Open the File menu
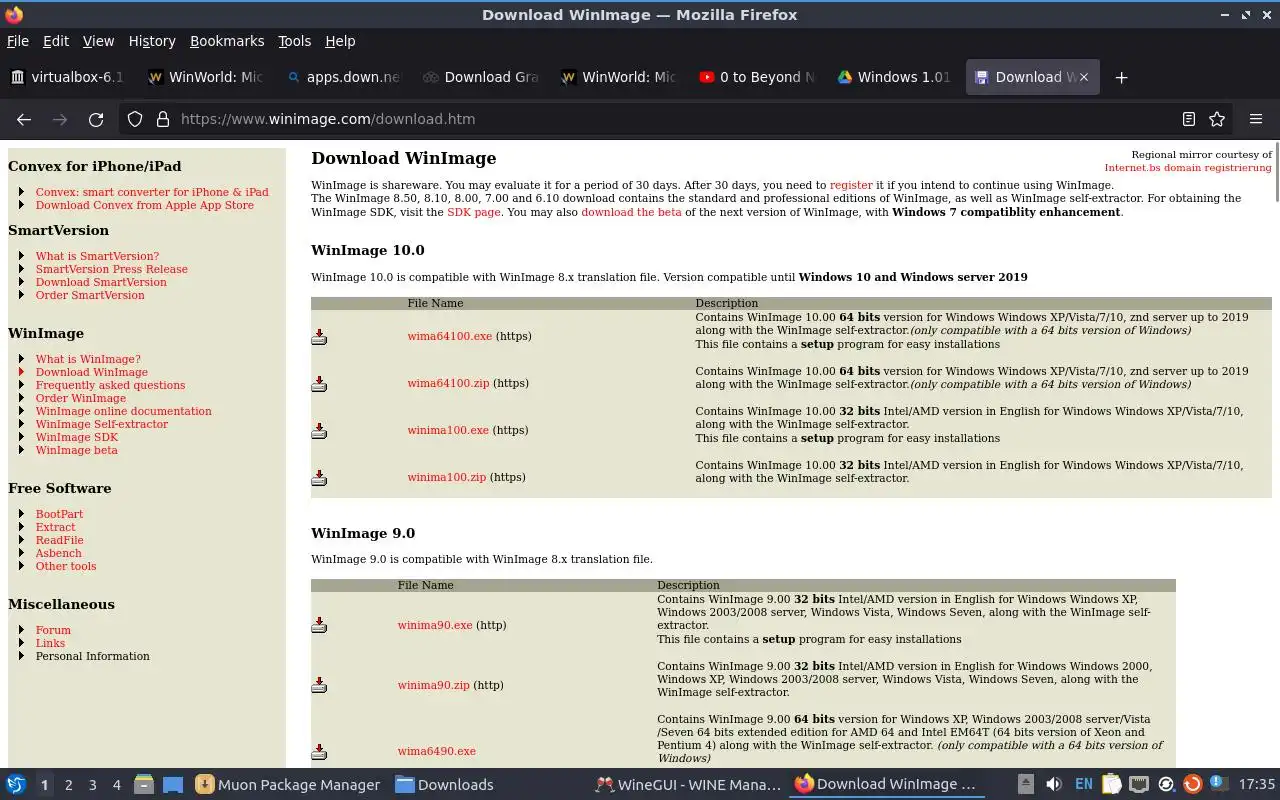The height and width of the screenshot is (800, 1280). pos(18,41)
